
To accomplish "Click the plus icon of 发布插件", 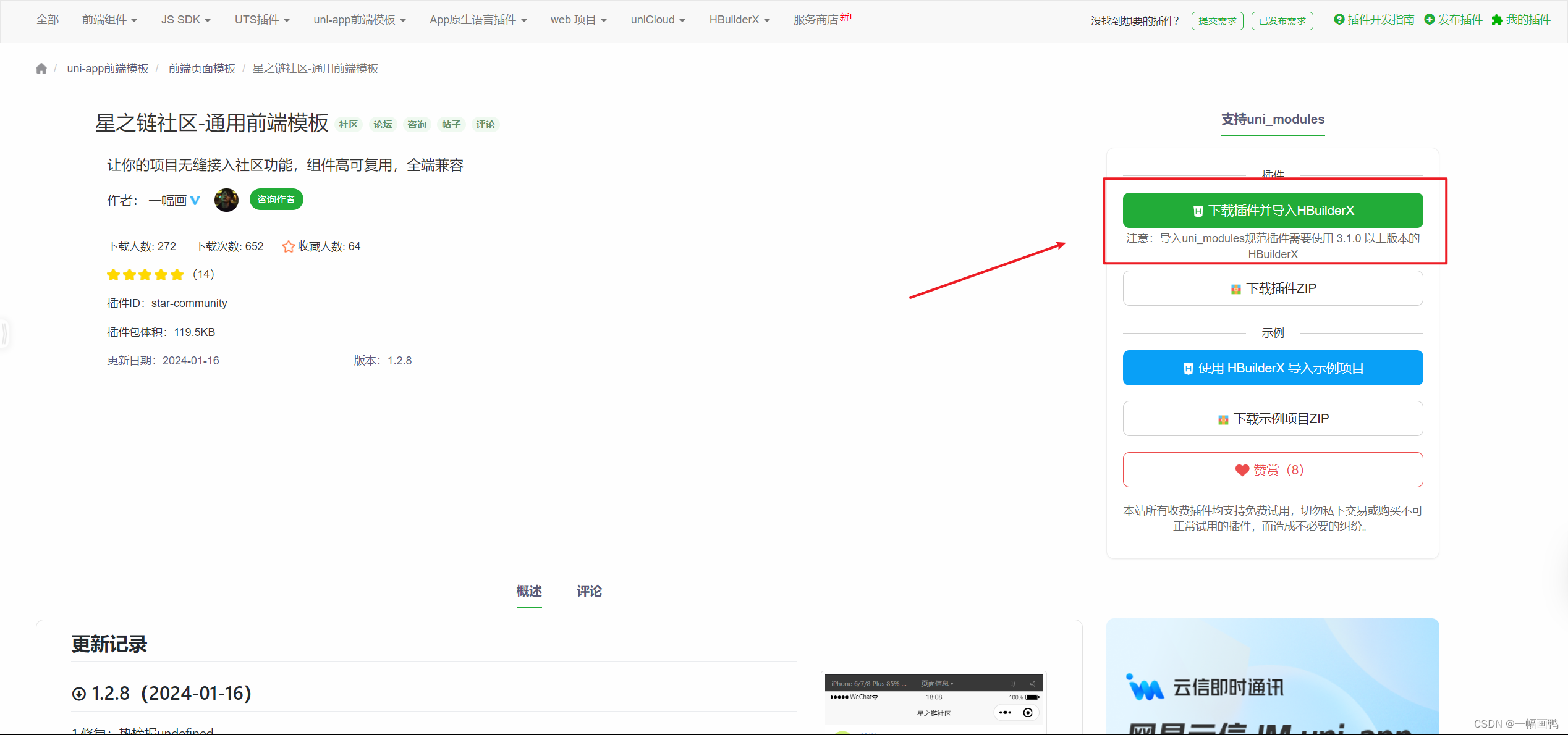I will (x=1429, y=20).
